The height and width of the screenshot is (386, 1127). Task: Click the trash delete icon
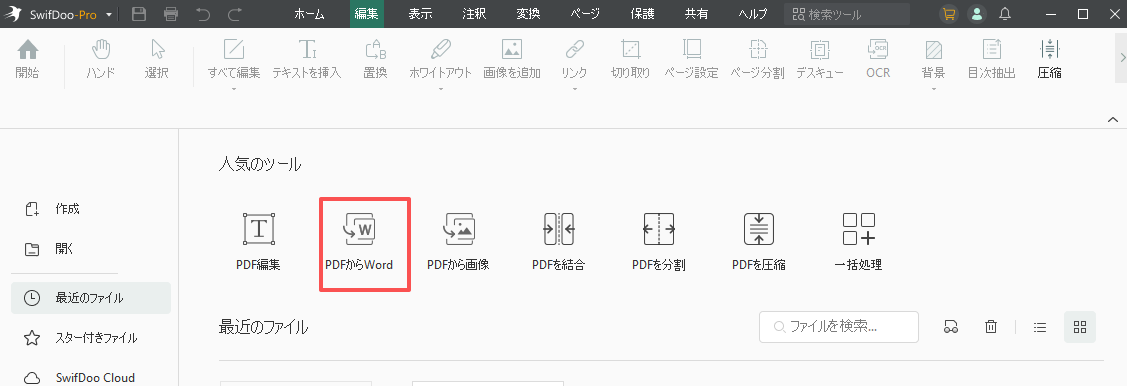[x=990, y=327]
